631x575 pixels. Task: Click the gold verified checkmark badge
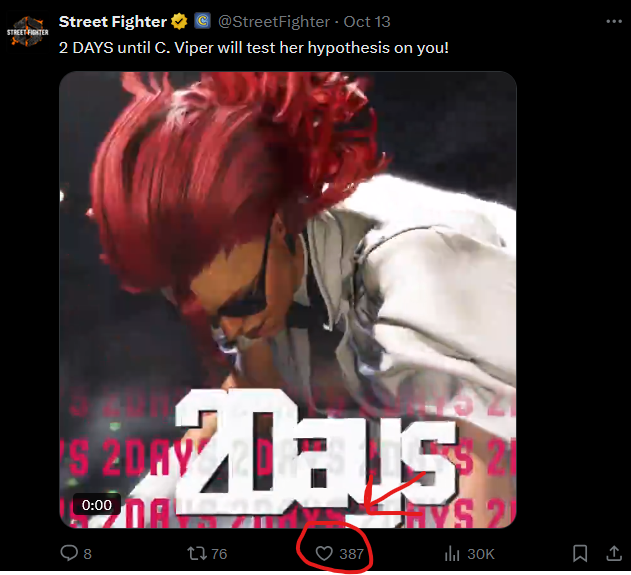point(179,21)
